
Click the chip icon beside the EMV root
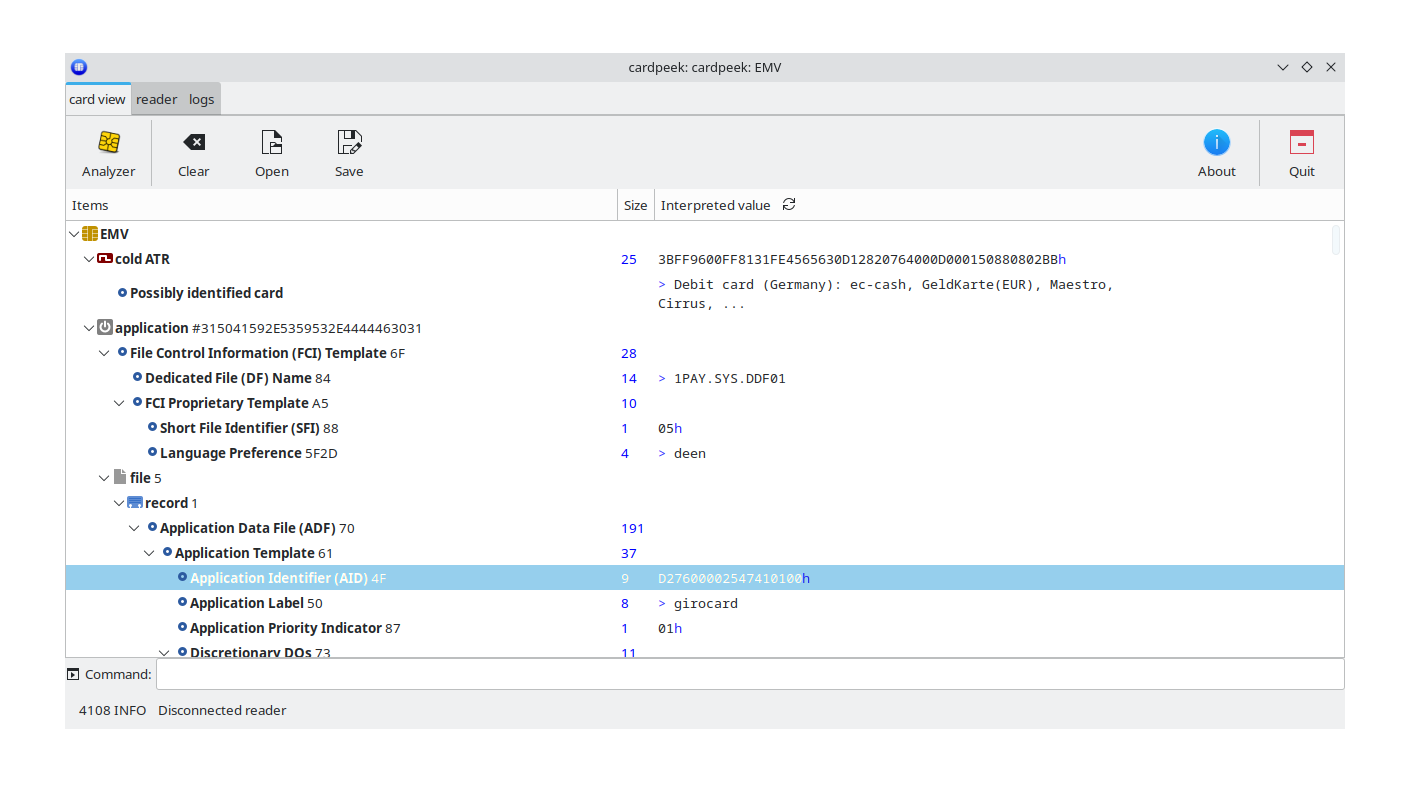[88, 233]
